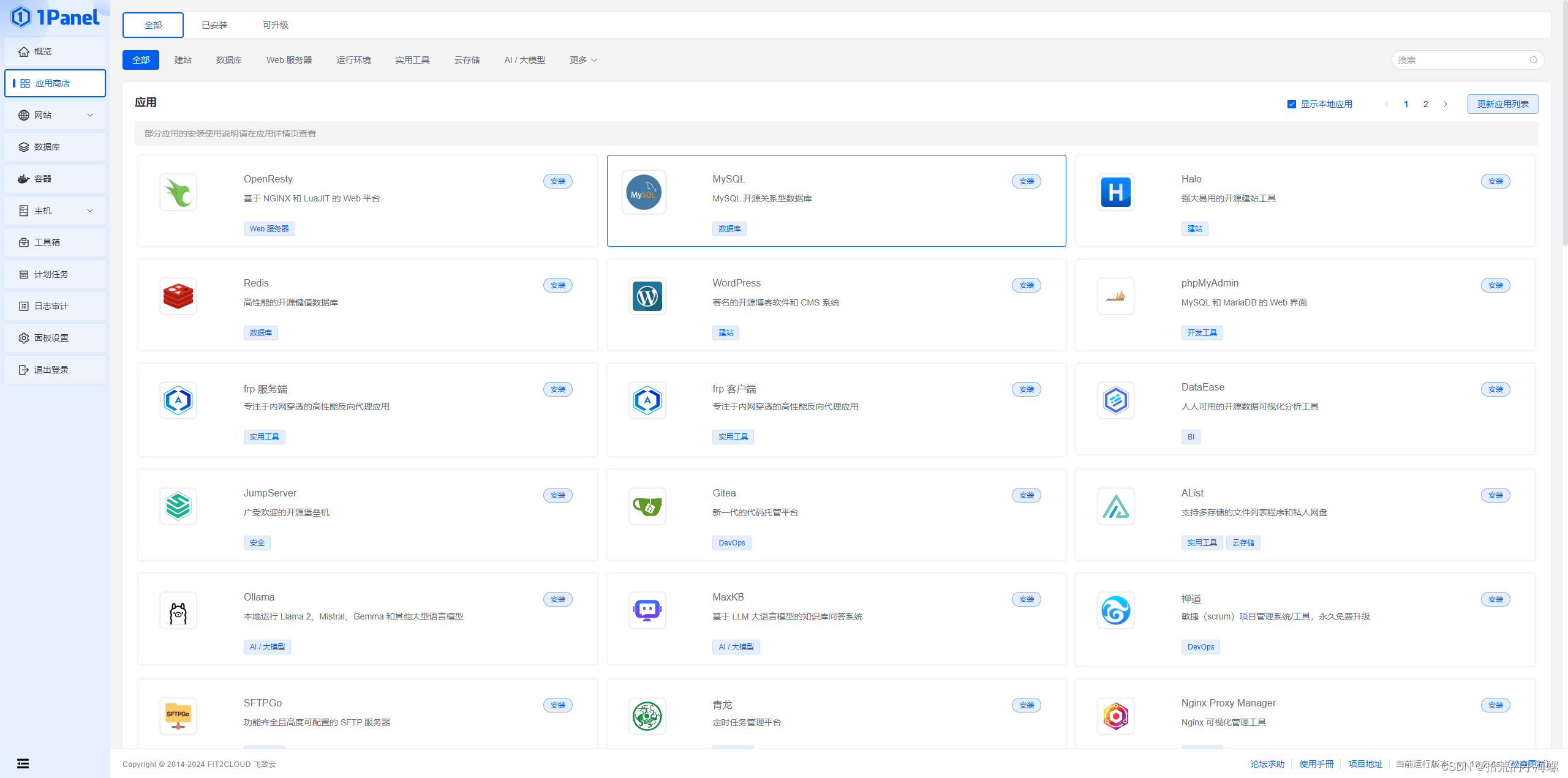Open the 论坛求助 footer link

point(1267,764)
